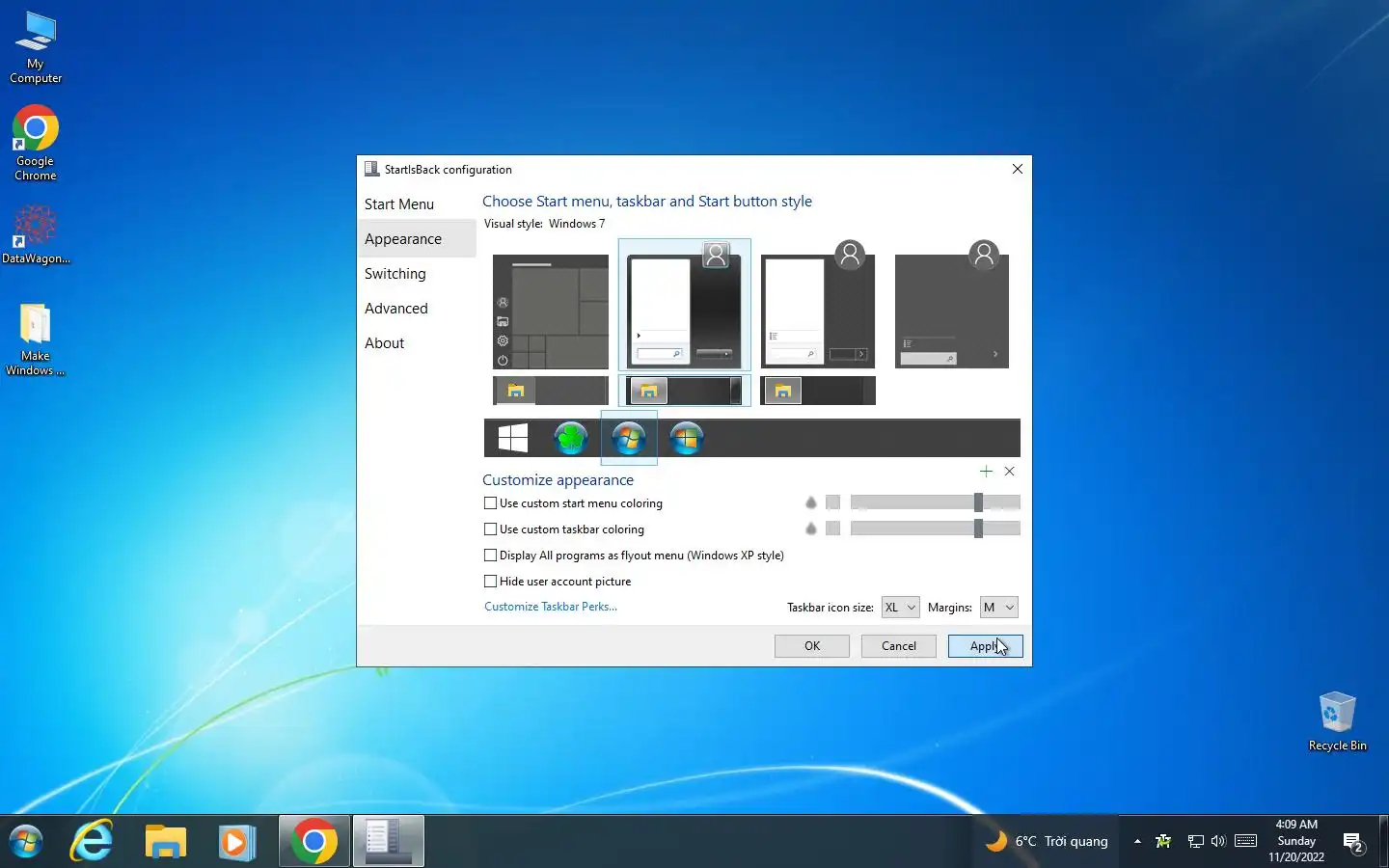Open the Switching section

(x=417, y=274)
